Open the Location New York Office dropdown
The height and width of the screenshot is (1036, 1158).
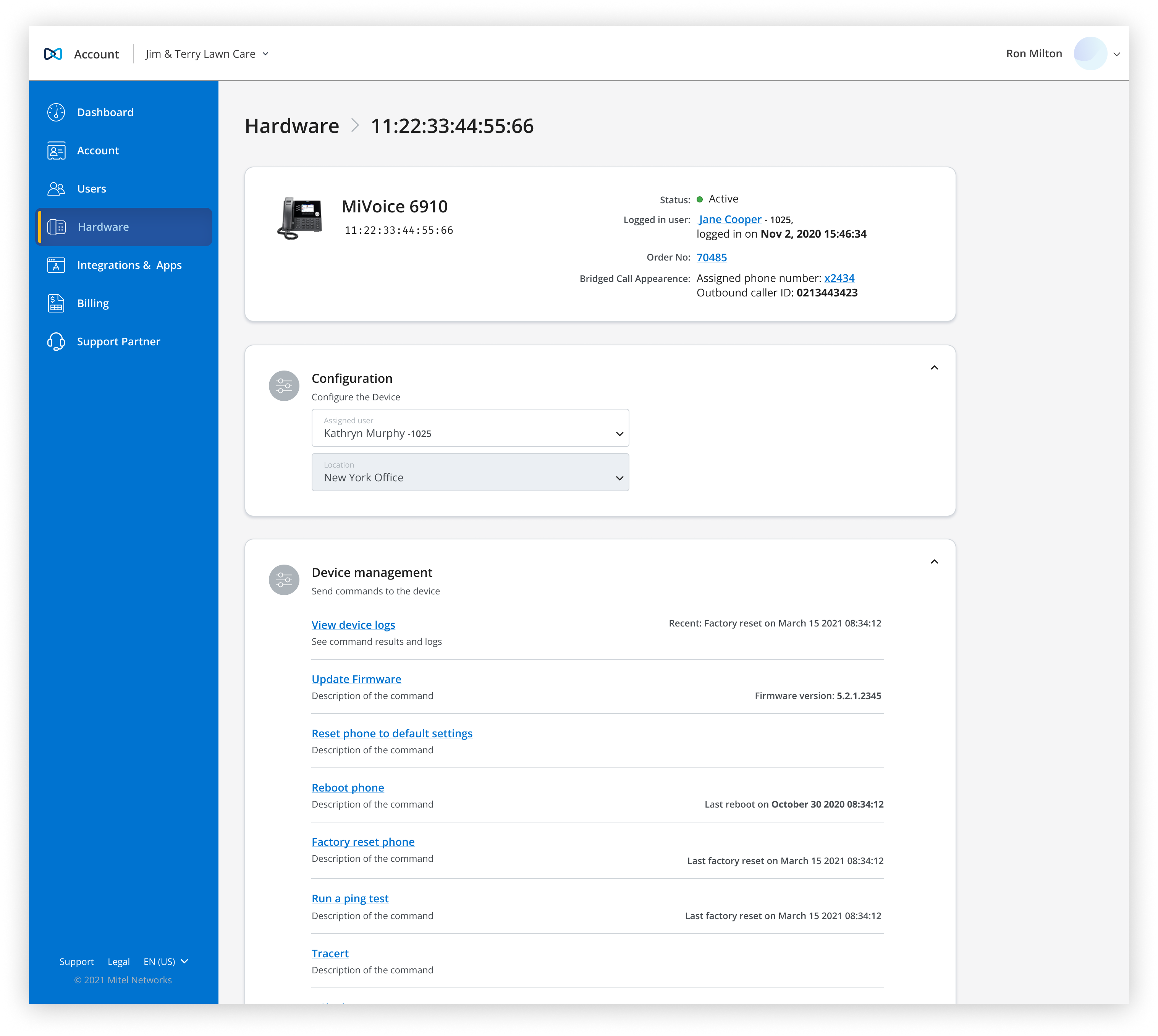470,473
